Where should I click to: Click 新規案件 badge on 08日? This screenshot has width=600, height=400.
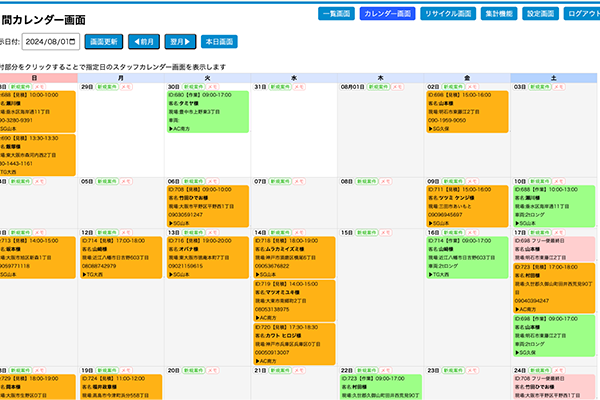(367, 182)
